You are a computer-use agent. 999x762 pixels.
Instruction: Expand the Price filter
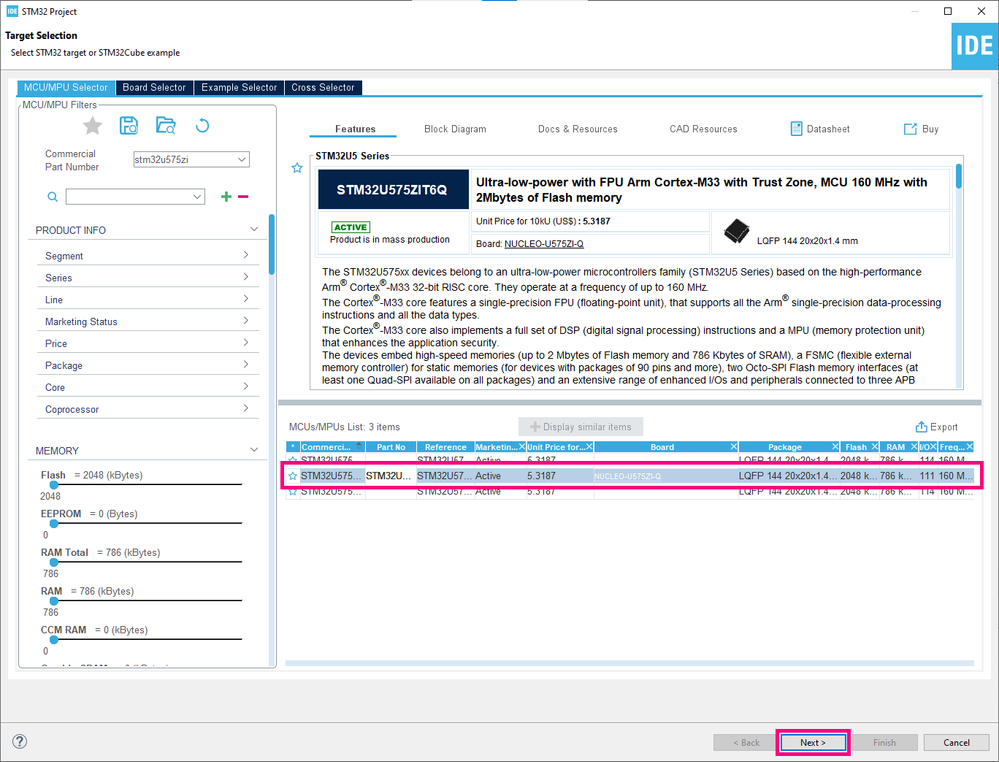246,342
